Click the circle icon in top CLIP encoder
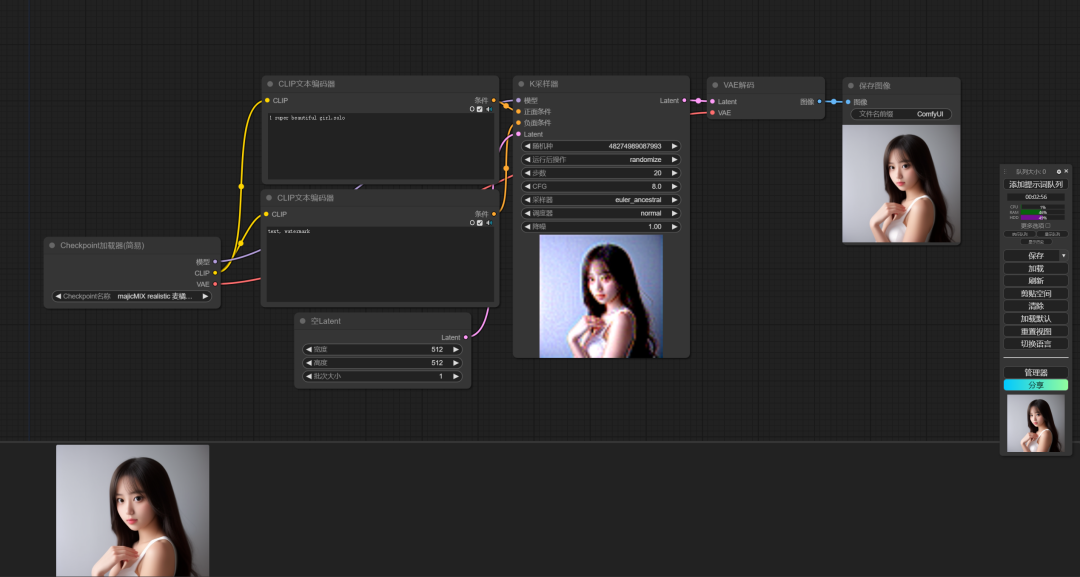 pyautogui.click(x=472, y=109)
